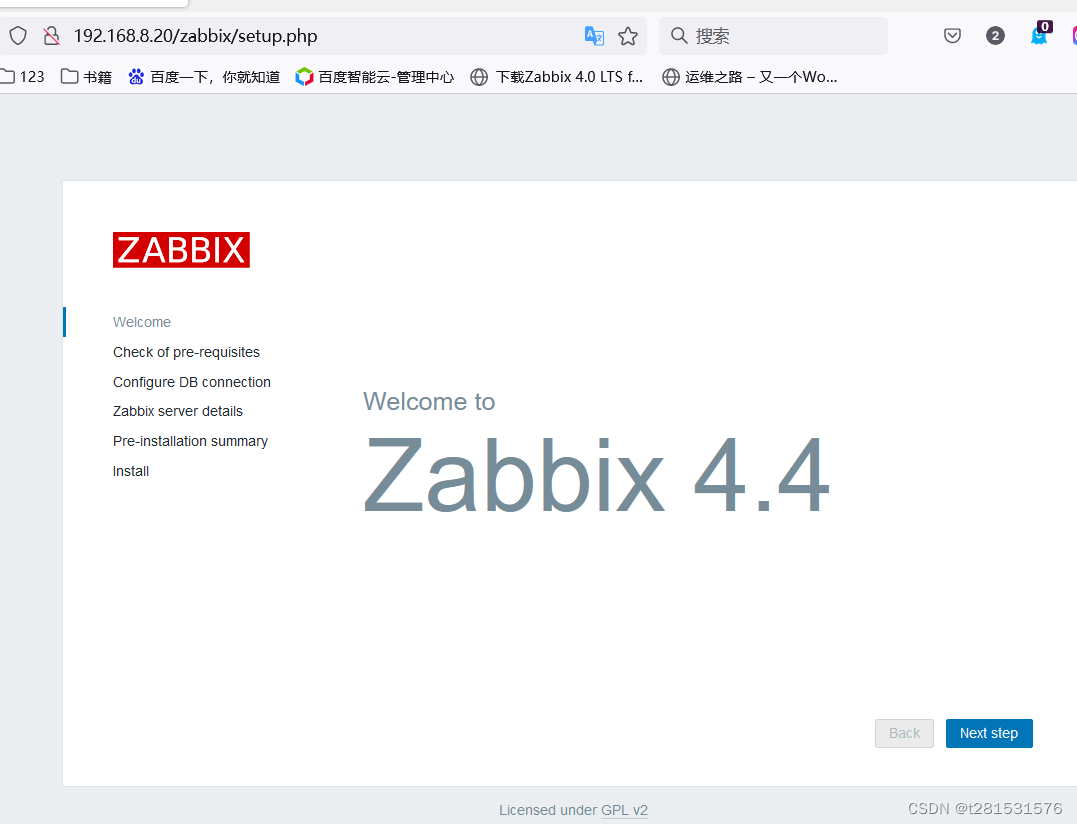The height and width of the screenshot is (824, 1077).
Task: Click the Back button
Action: [904, 733]
